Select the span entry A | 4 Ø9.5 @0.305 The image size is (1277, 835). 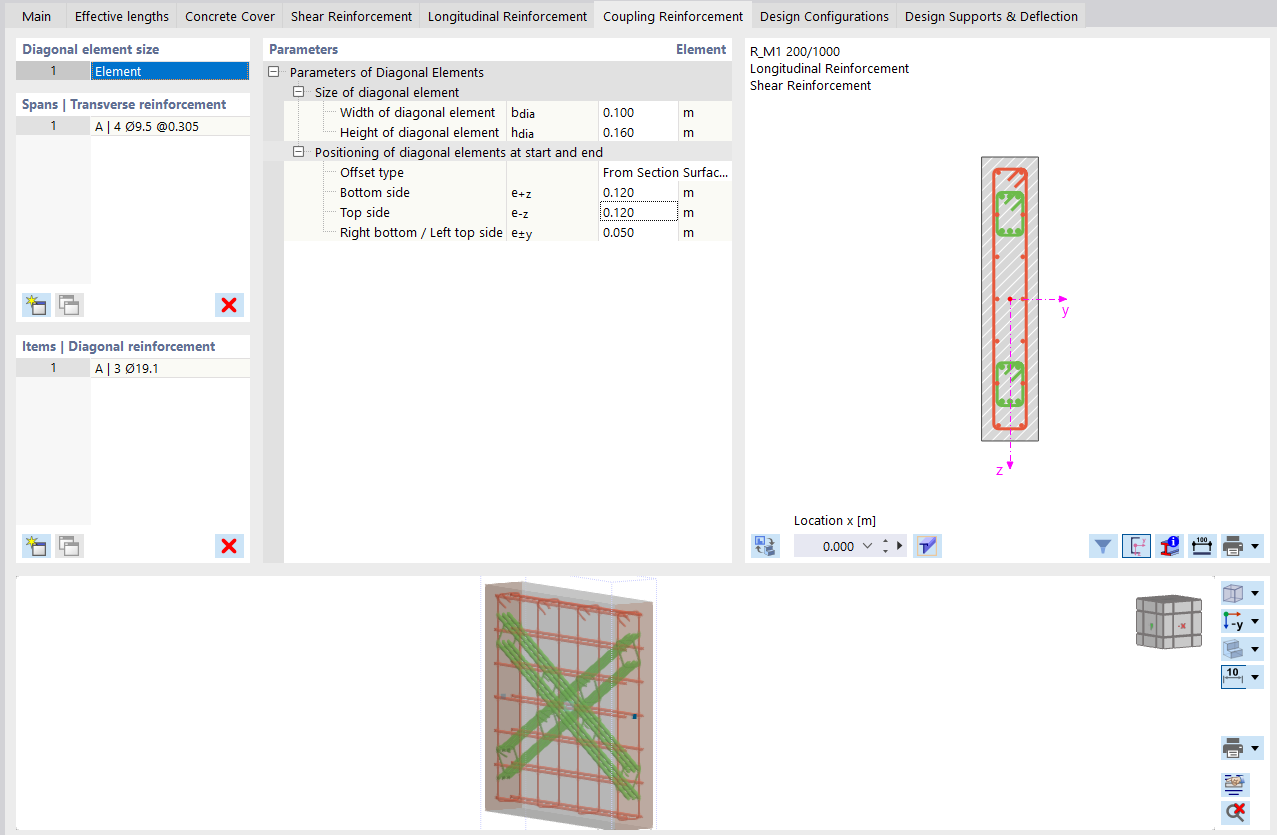point(150,125)
